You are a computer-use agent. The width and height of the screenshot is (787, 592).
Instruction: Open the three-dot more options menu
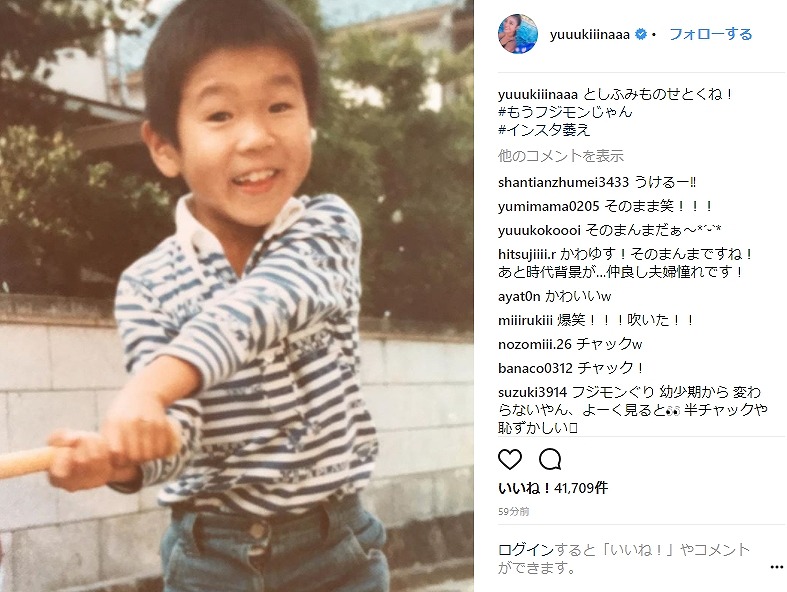776,567
